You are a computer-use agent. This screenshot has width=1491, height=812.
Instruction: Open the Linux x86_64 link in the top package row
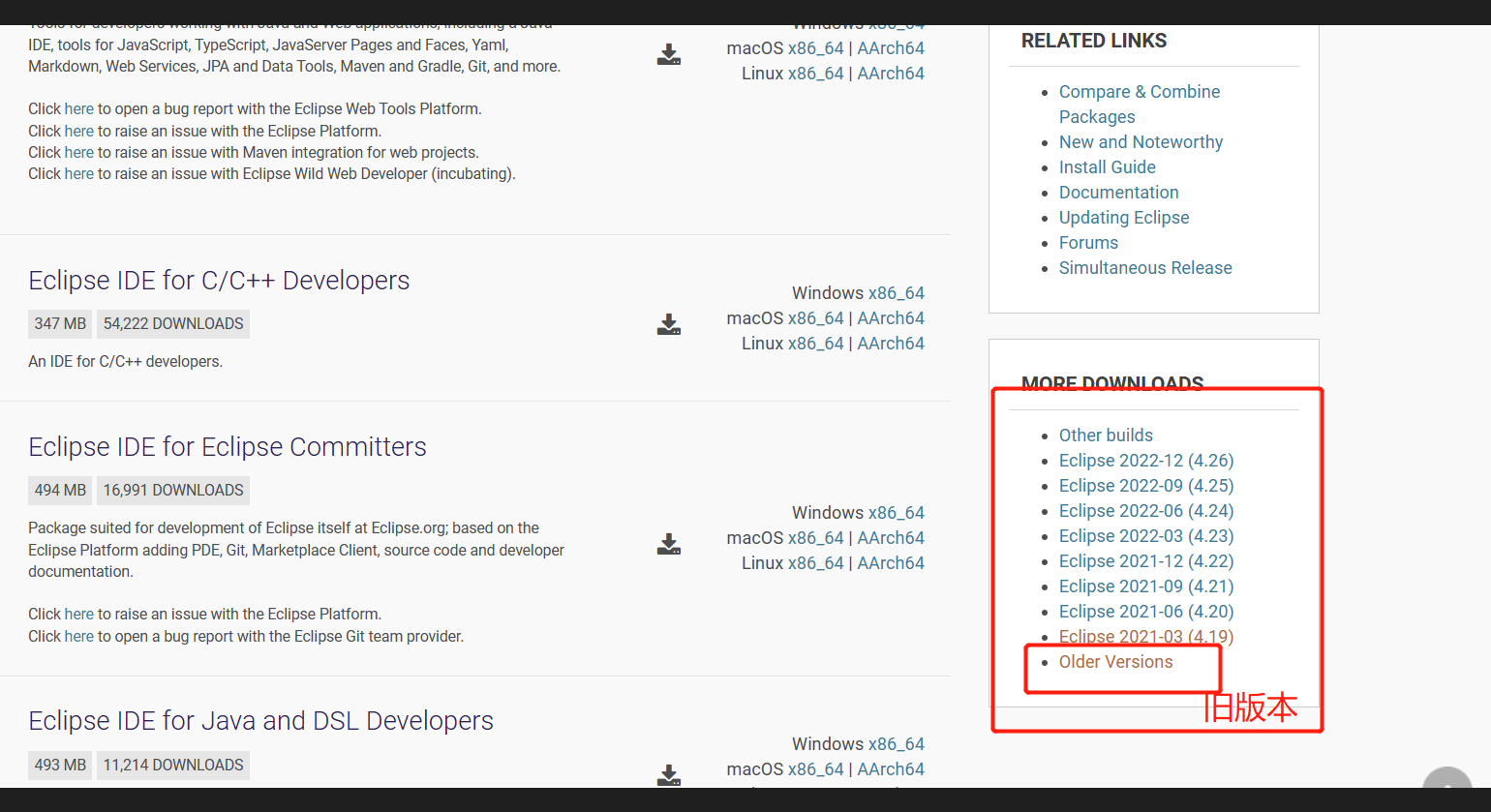click(815, 74)
